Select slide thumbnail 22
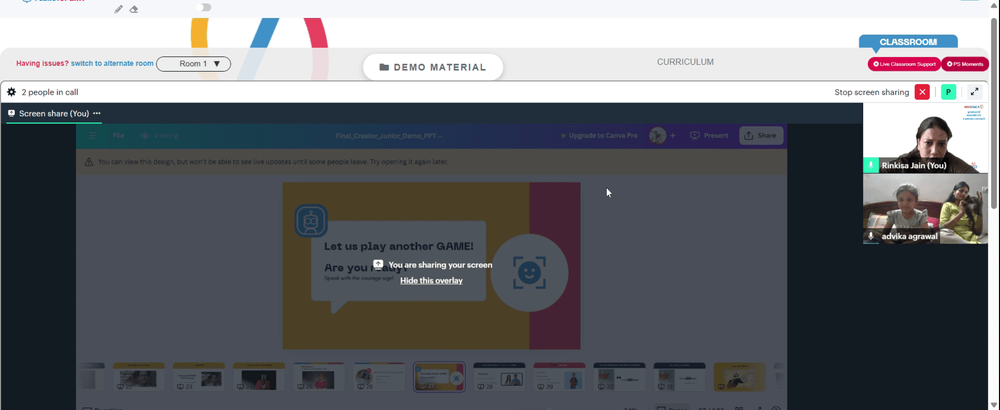1000x410 pixels. [138, 377]
